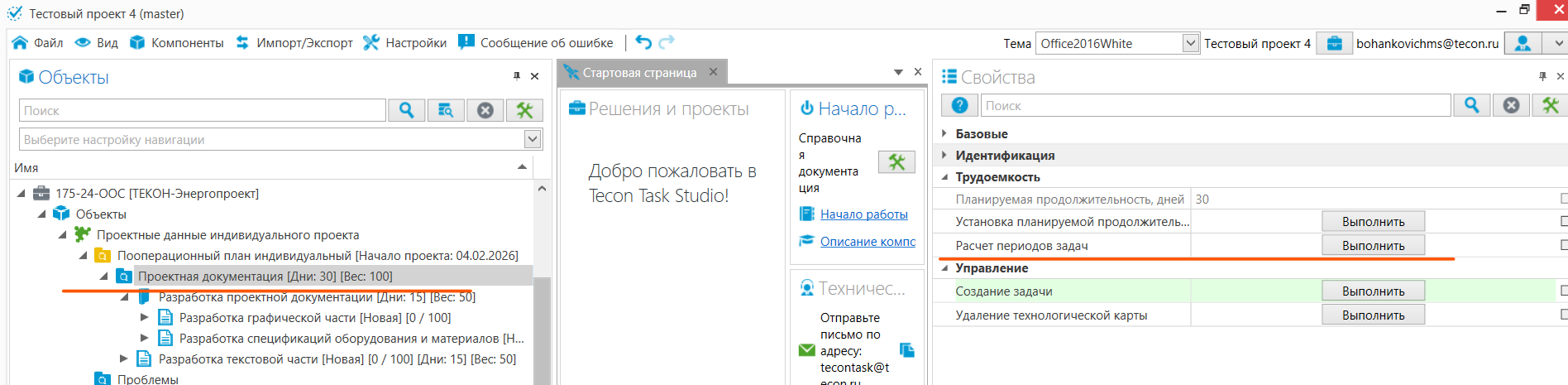Click the blue help question mark icon
This screenshot has width=1568, height=385.
tap(959, 105)
